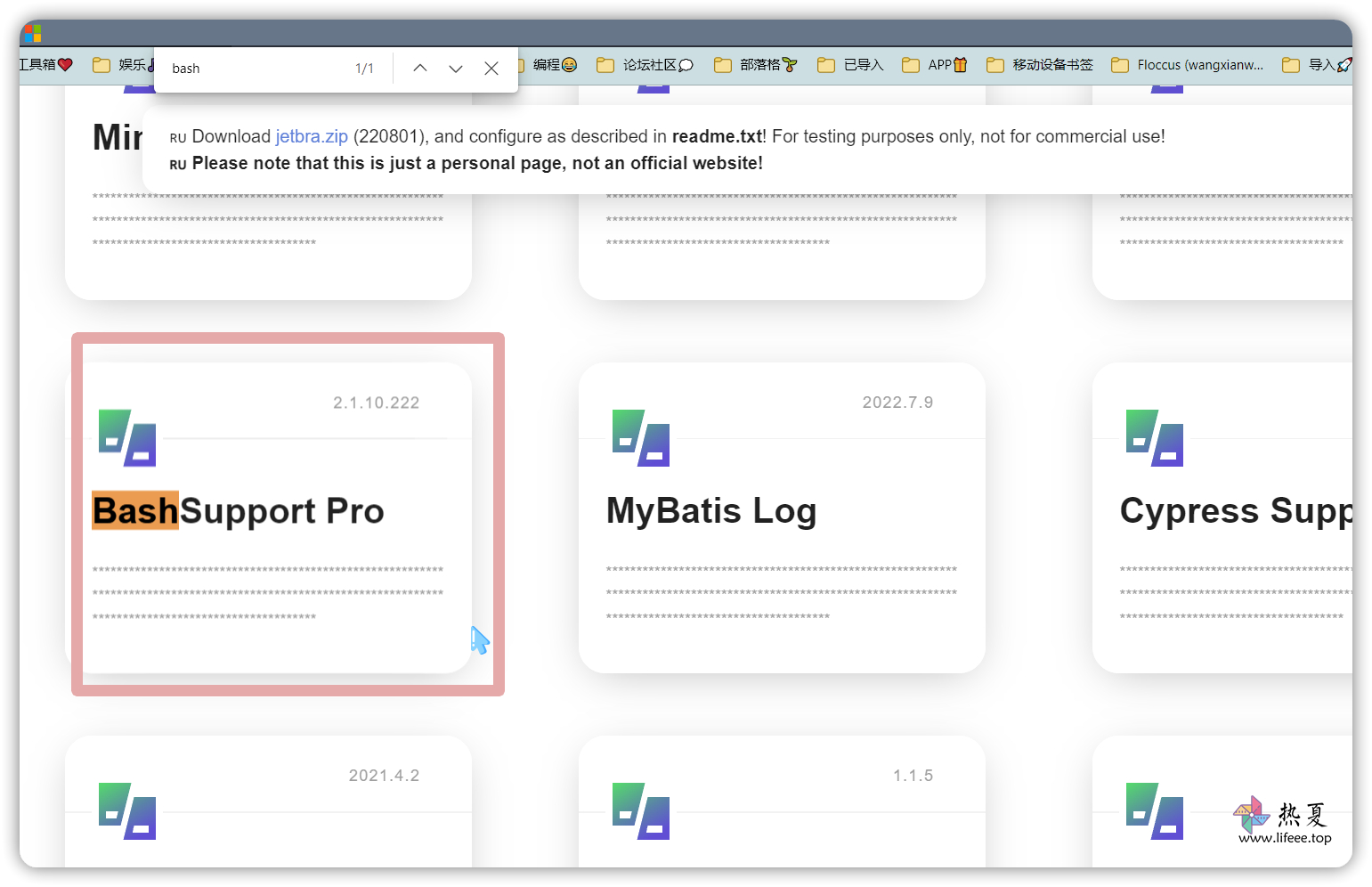1372x887 pixels.
Task: Click the masked license key under BashSupport Pro
Action: click(267, 592)
